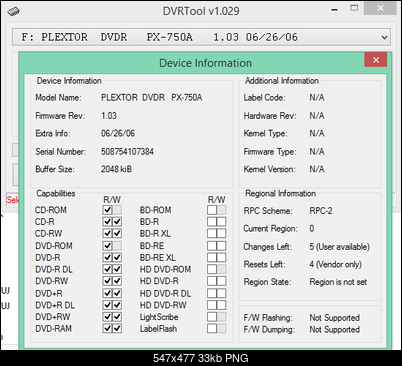
Task: Toggle the LabelFlash checkbox
Action: pos(212,329)
